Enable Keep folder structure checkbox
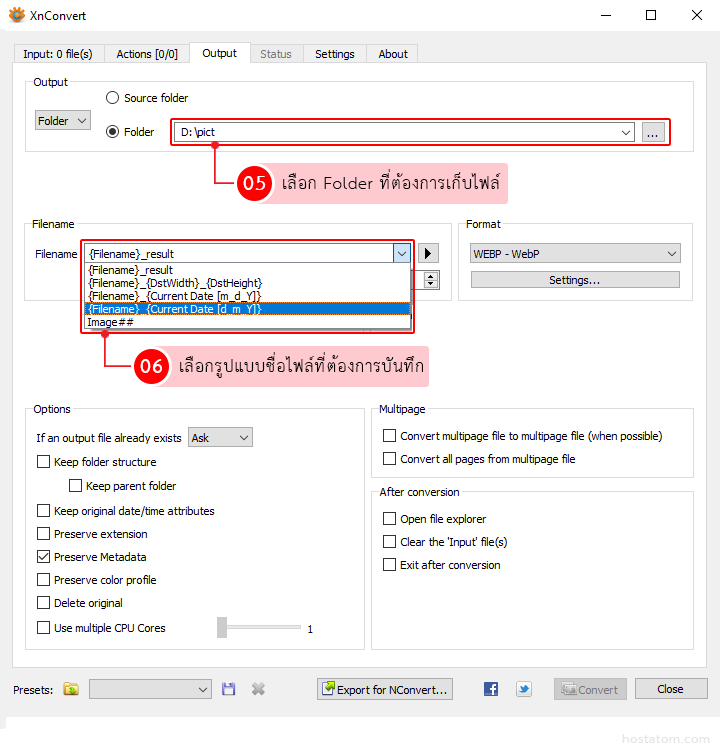Screen dimensions: 720x754 tap(43, 462)
